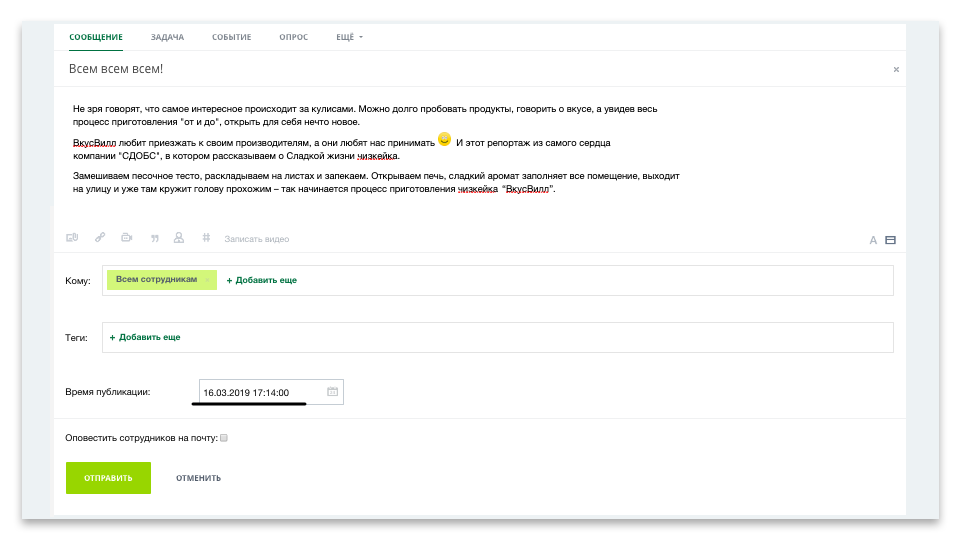Click the publication time field '16.03.2019 17:14:00'
The width and height of the screenshot is (960, 543).
(271, 392)
